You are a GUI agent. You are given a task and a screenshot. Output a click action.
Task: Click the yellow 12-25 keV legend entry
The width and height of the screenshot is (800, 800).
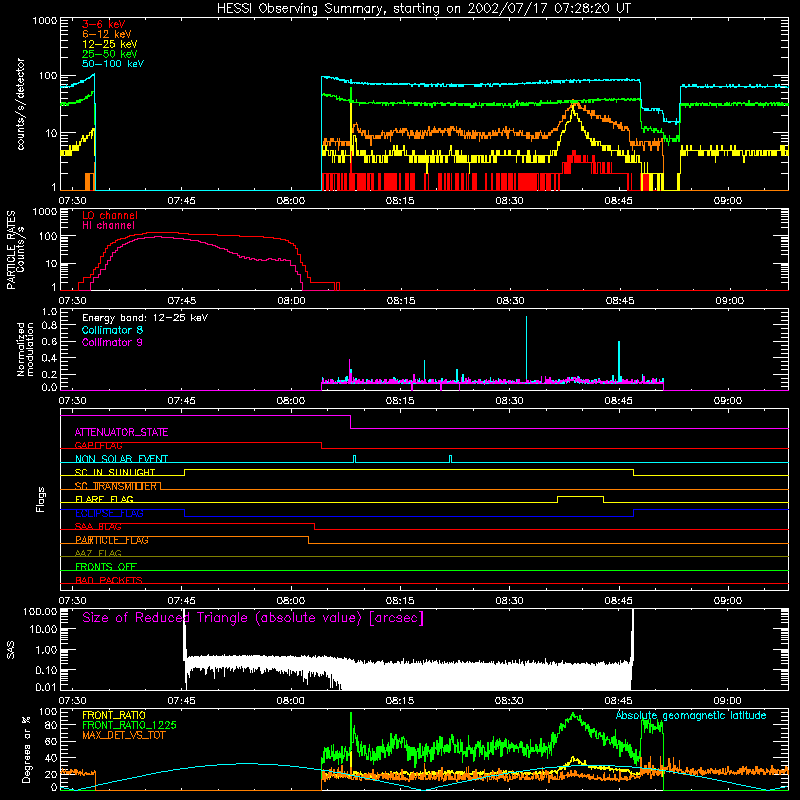(109, 44)
